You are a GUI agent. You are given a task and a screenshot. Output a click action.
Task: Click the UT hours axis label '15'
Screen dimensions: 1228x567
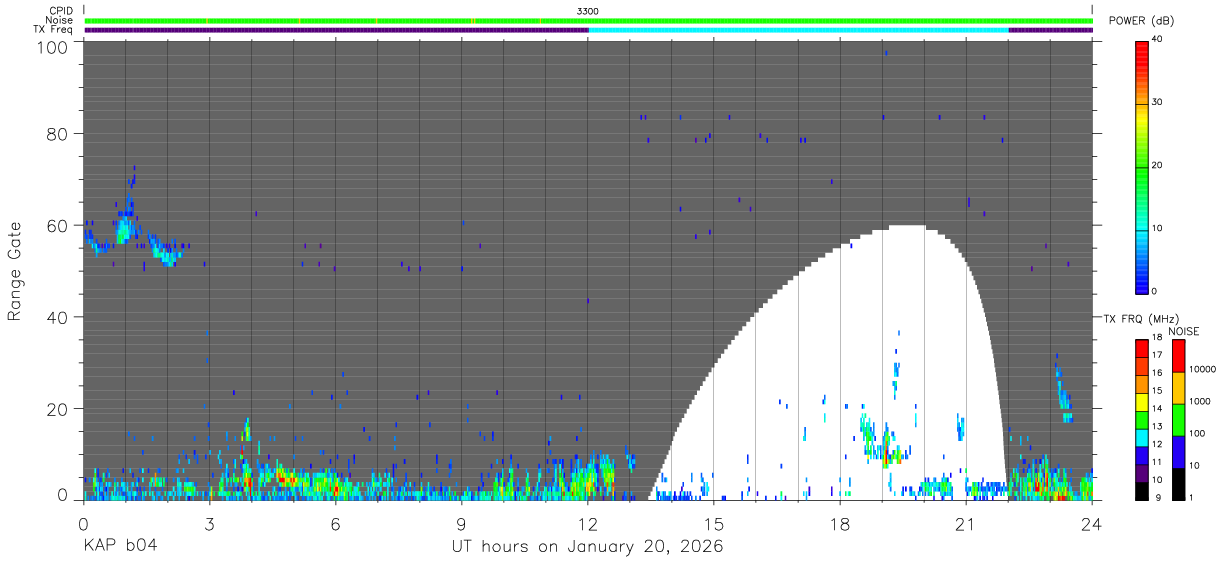click(714, 523)
